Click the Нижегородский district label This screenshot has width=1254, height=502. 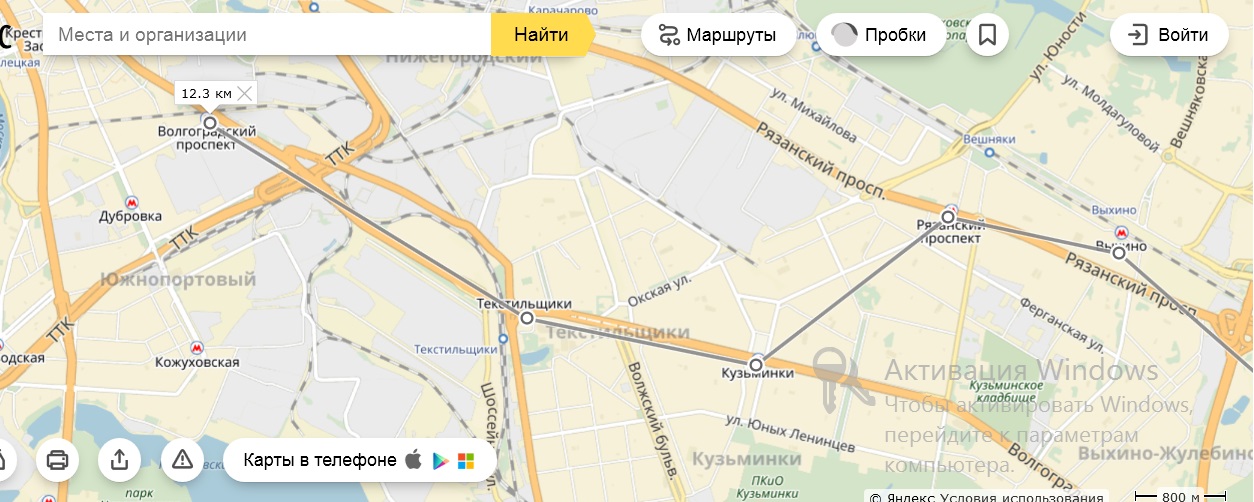click(464, 59)
